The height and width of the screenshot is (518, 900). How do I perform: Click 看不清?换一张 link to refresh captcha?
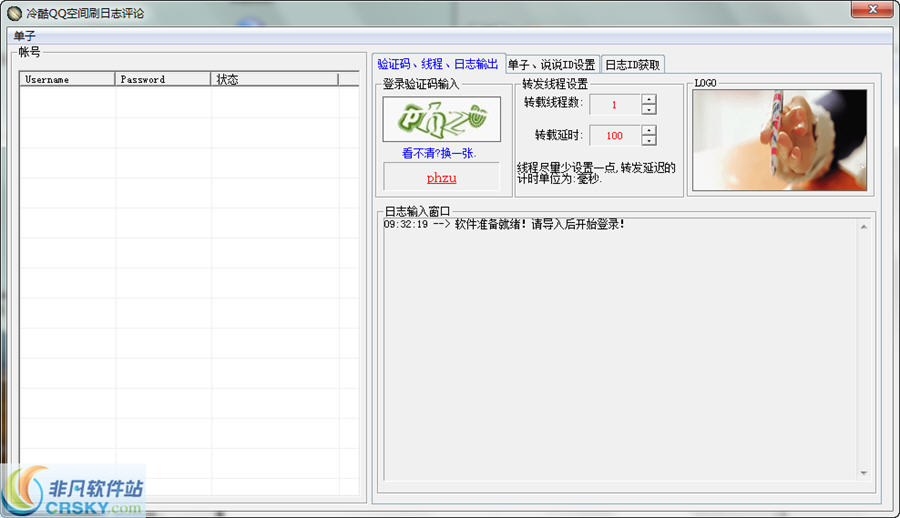439,153
